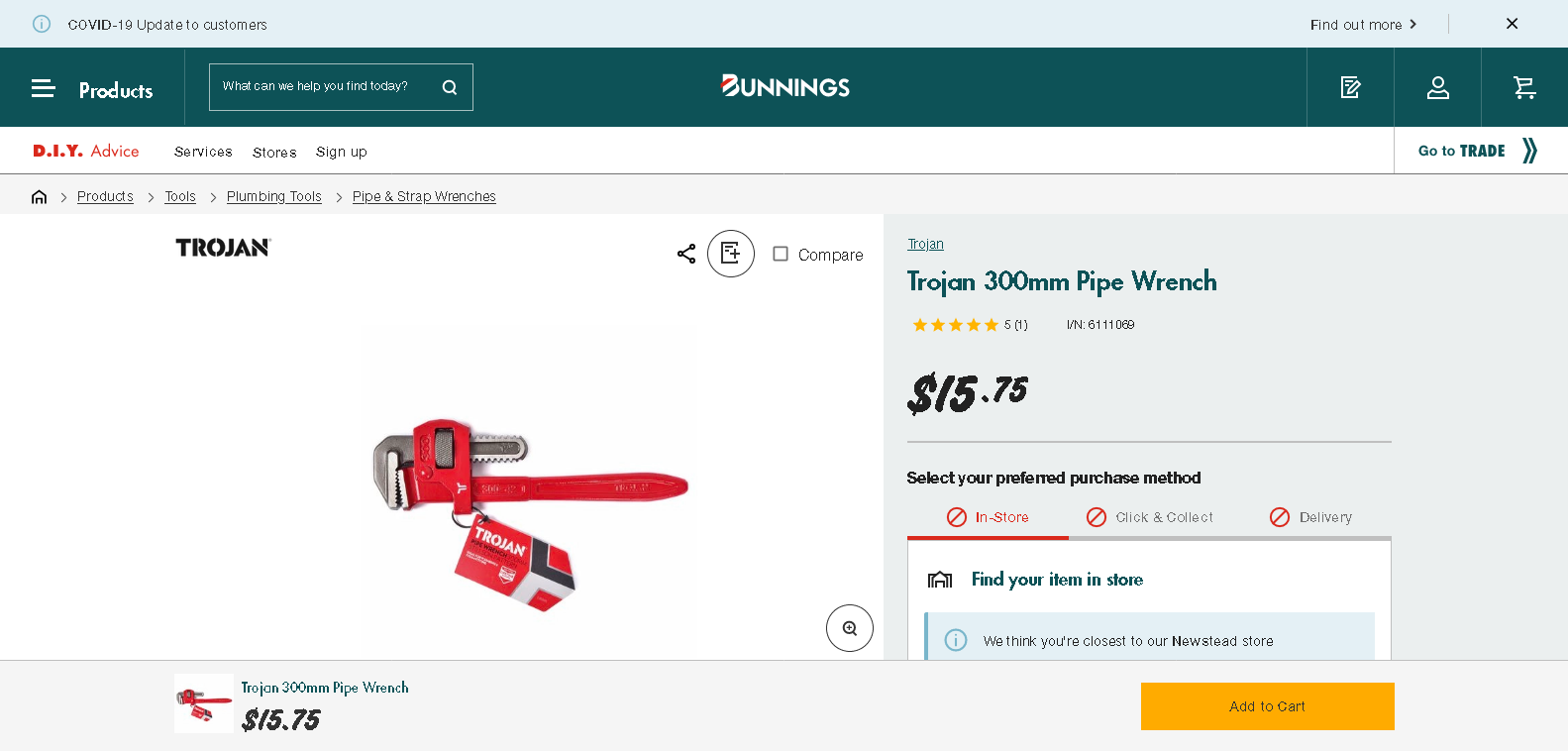Screen dimensions: 1568x751
Task: Open the account sign-in icon
Action: point(1437,87)
